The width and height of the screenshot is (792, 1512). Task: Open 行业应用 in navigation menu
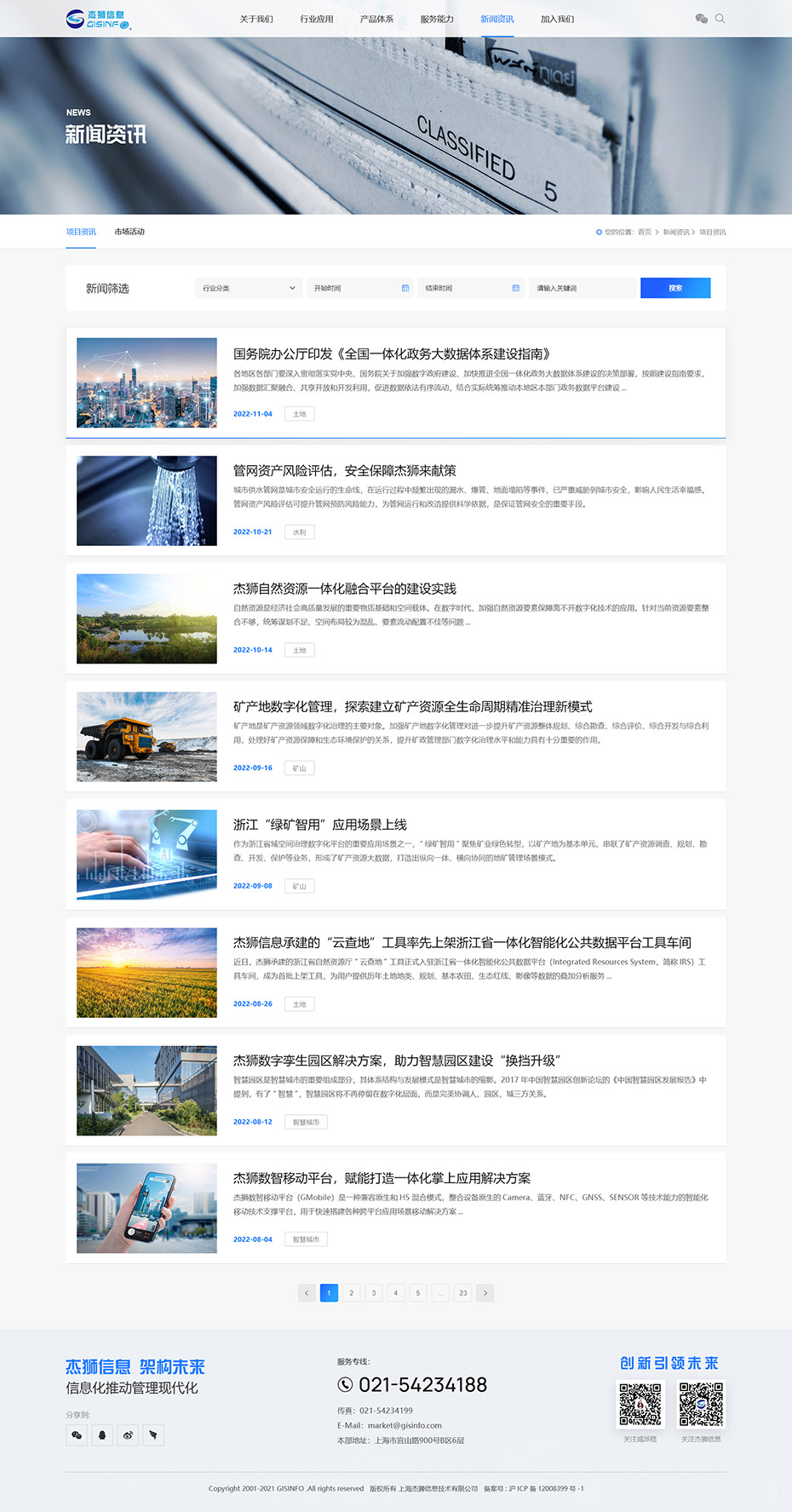coord(317,19)
